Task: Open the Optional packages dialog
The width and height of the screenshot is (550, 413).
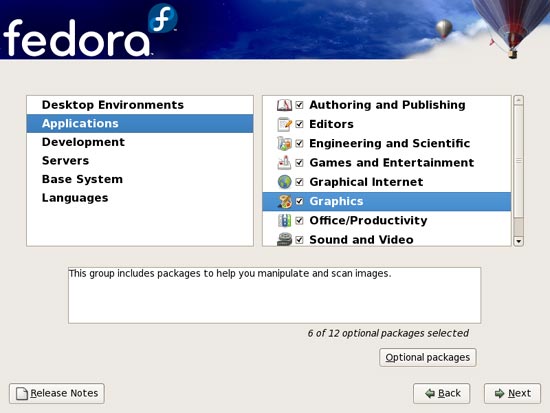Action: click(x=428, y=358)
